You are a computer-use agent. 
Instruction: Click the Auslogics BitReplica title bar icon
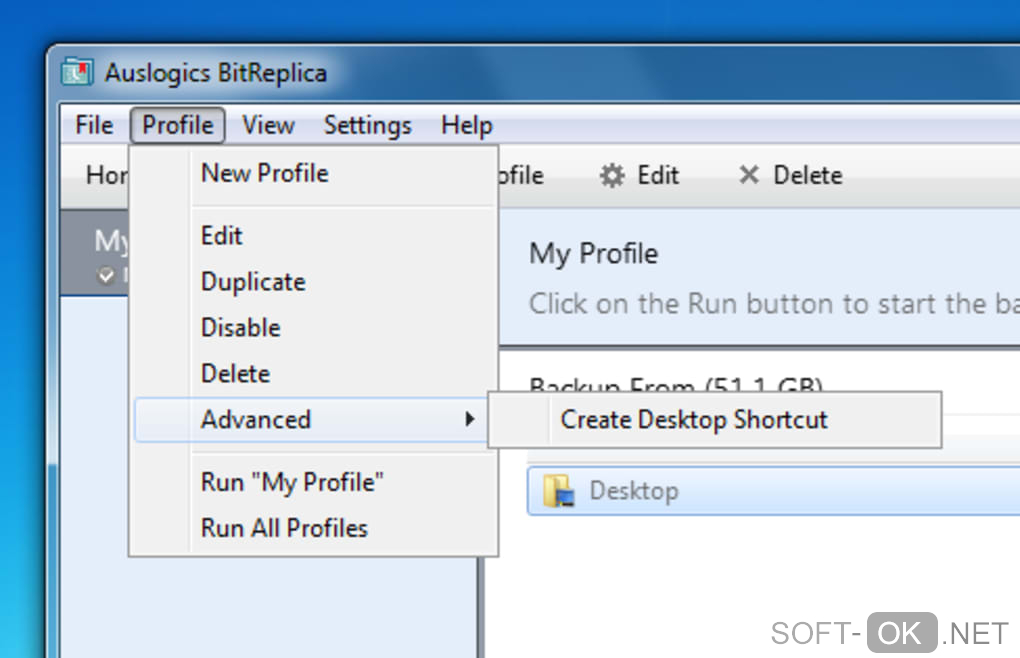coord(77,72)
